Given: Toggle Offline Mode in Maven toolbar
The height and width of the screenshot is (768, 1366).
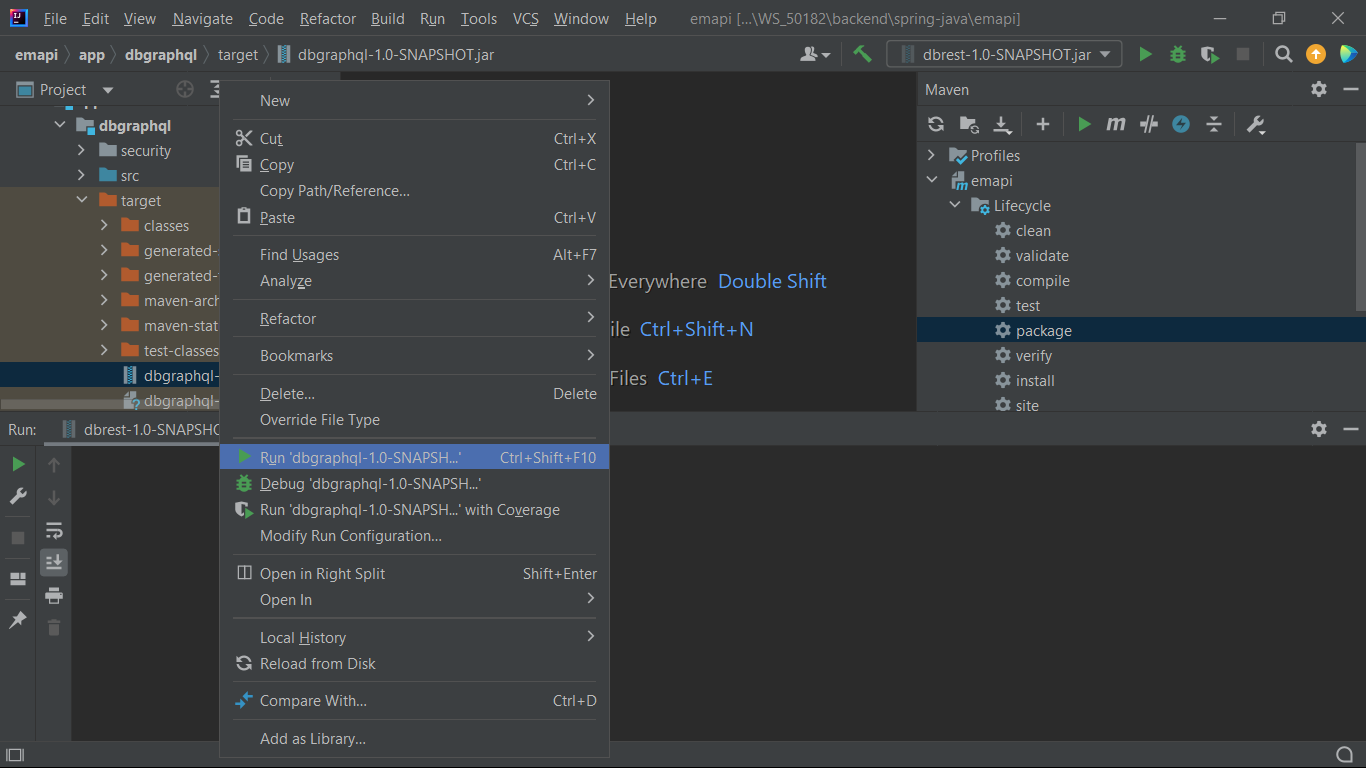Looking at the screenshot, I should [1149, 124].
